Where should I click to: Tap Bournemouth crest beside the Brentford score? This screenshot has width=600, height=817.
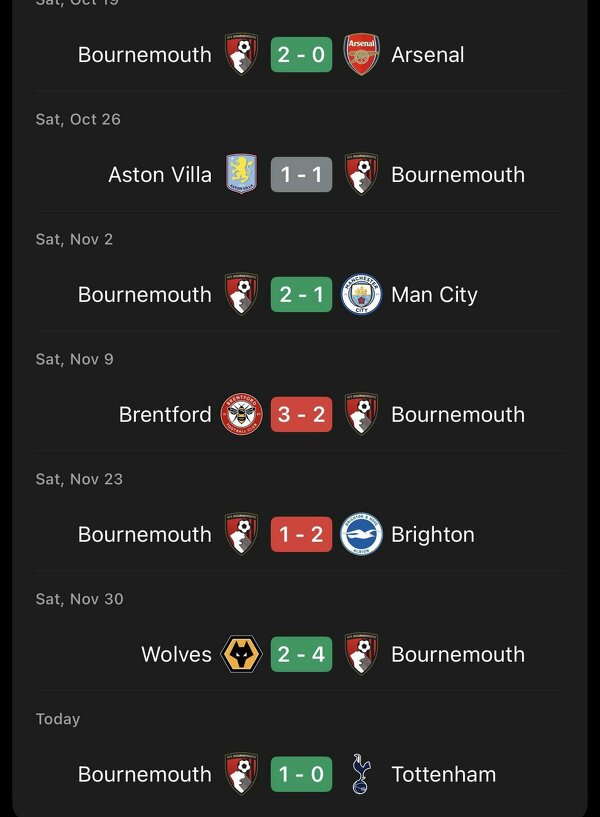click(x=361, y=415)
